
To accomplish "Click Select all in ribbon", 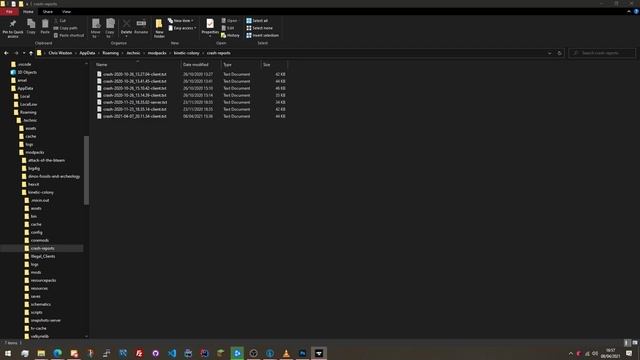I will [257, 20].
